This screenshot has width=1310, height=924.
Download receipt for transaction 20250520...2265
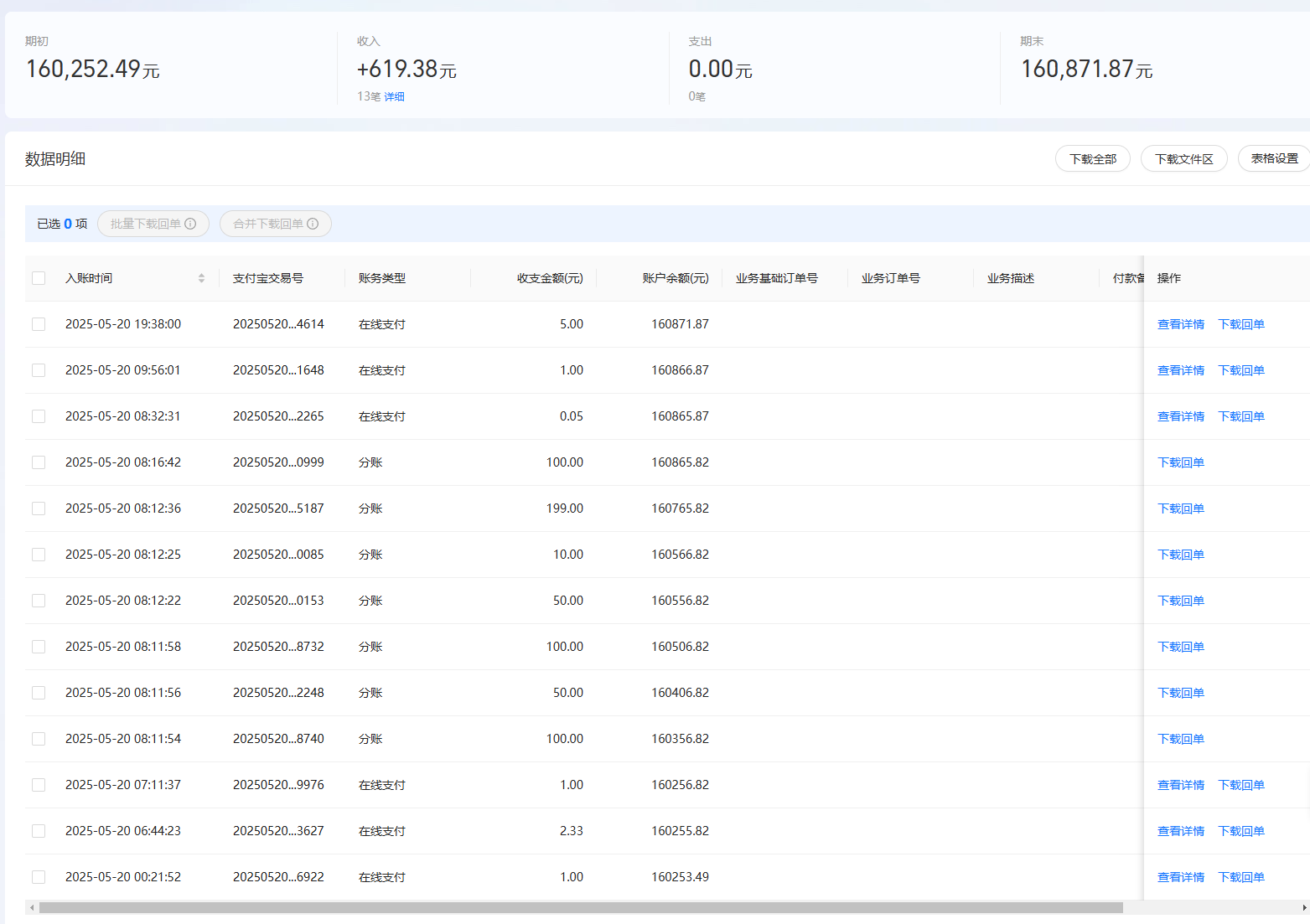click(1241, 416)
